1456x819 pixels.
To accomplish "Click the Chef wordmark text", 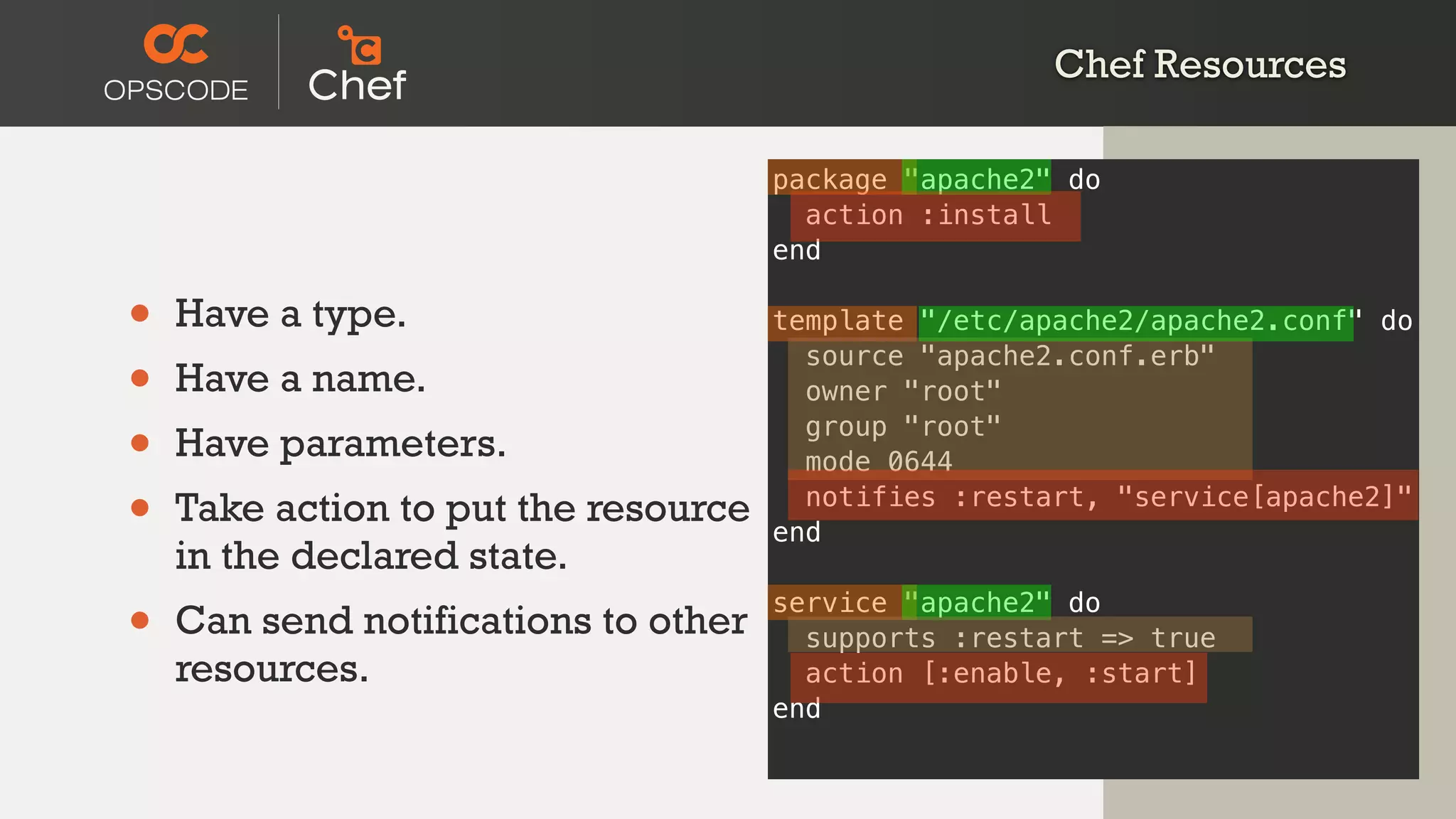I will pos(357,85).
